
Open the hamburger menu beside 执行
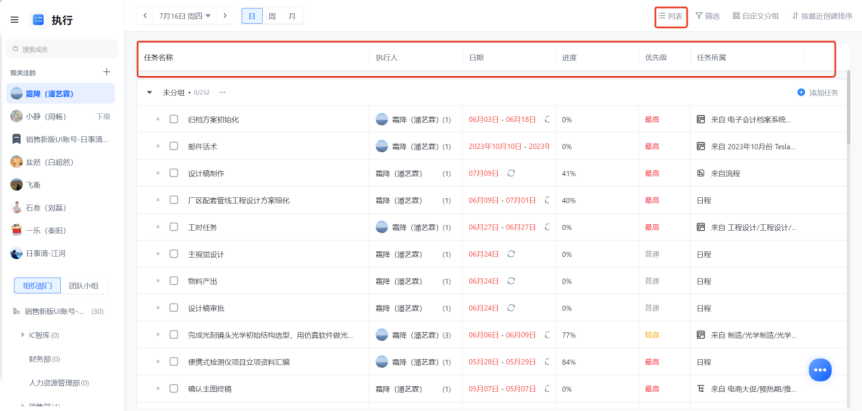14,20
